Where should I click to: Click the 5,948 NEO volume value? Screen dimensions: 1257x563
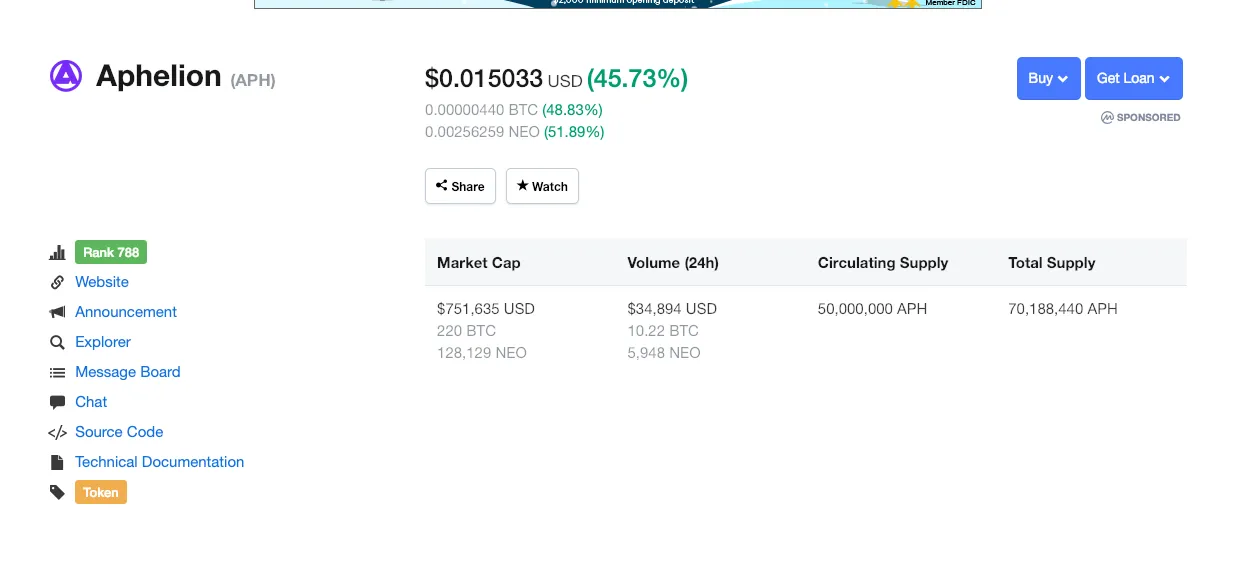[664, 353]
